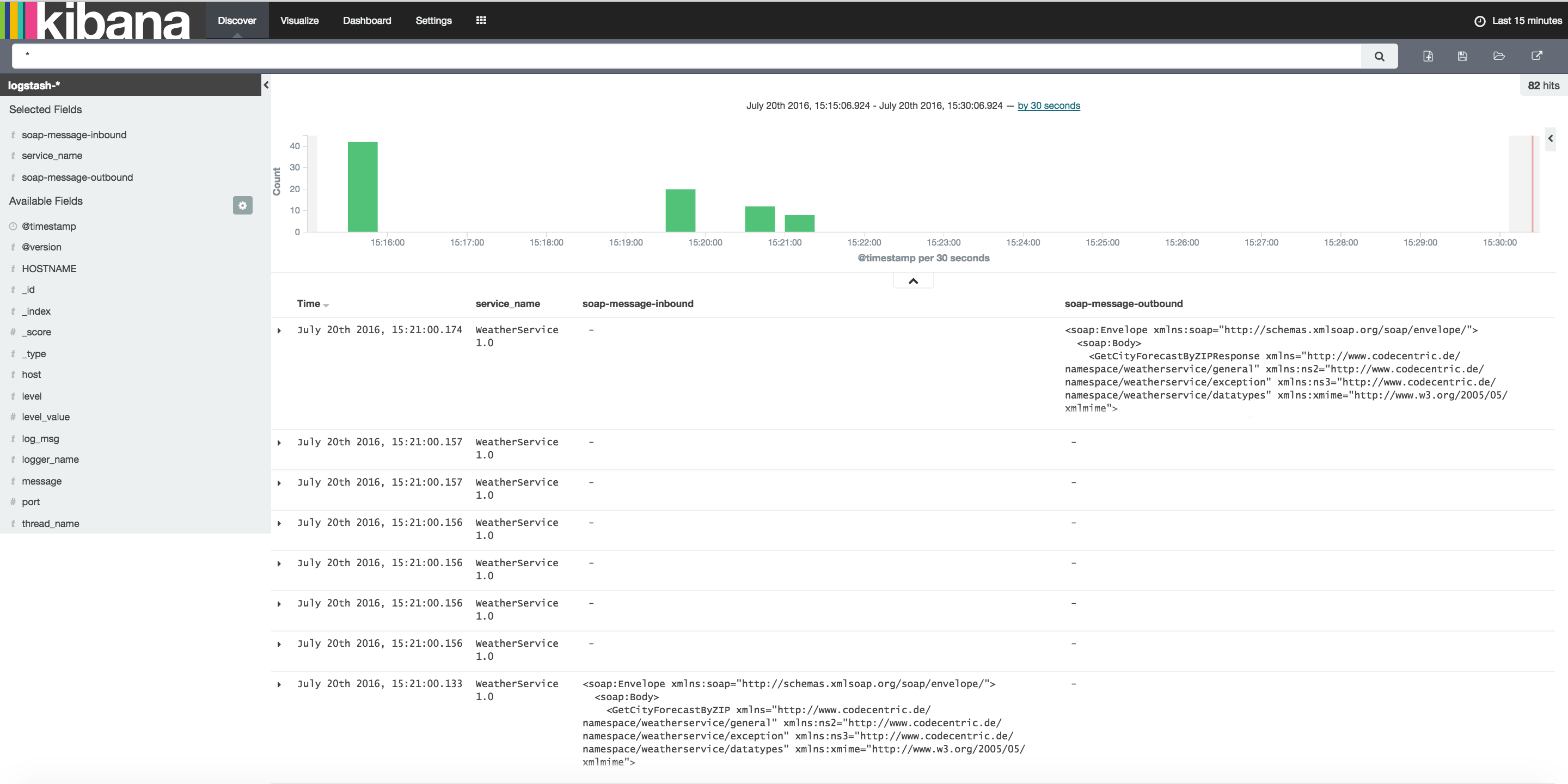Open the Last 15 minutes time picker
Viewport: 1568px width, 784px height.
[1526, 21]
